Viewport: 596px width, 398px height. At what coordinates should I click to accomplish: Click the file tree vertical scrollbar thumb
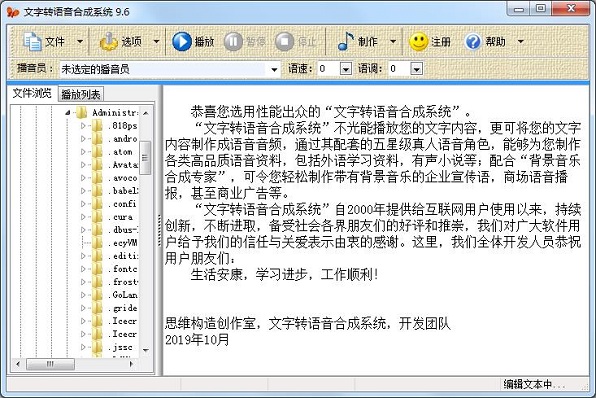(145, 157)
